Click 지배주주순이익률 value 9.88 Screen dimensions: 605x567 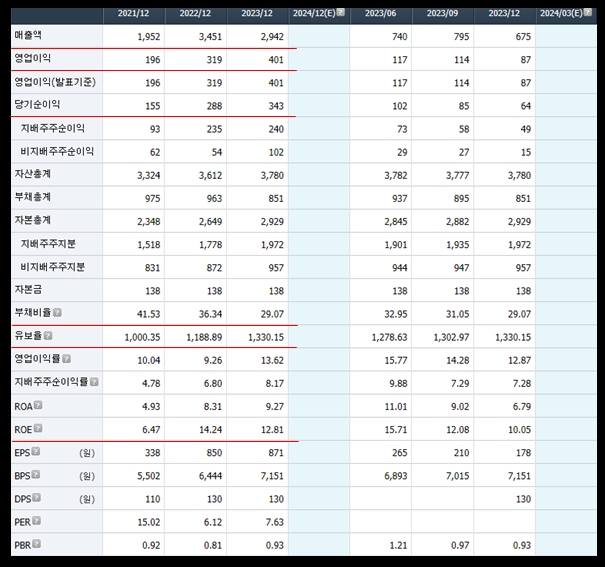(398, 384)
